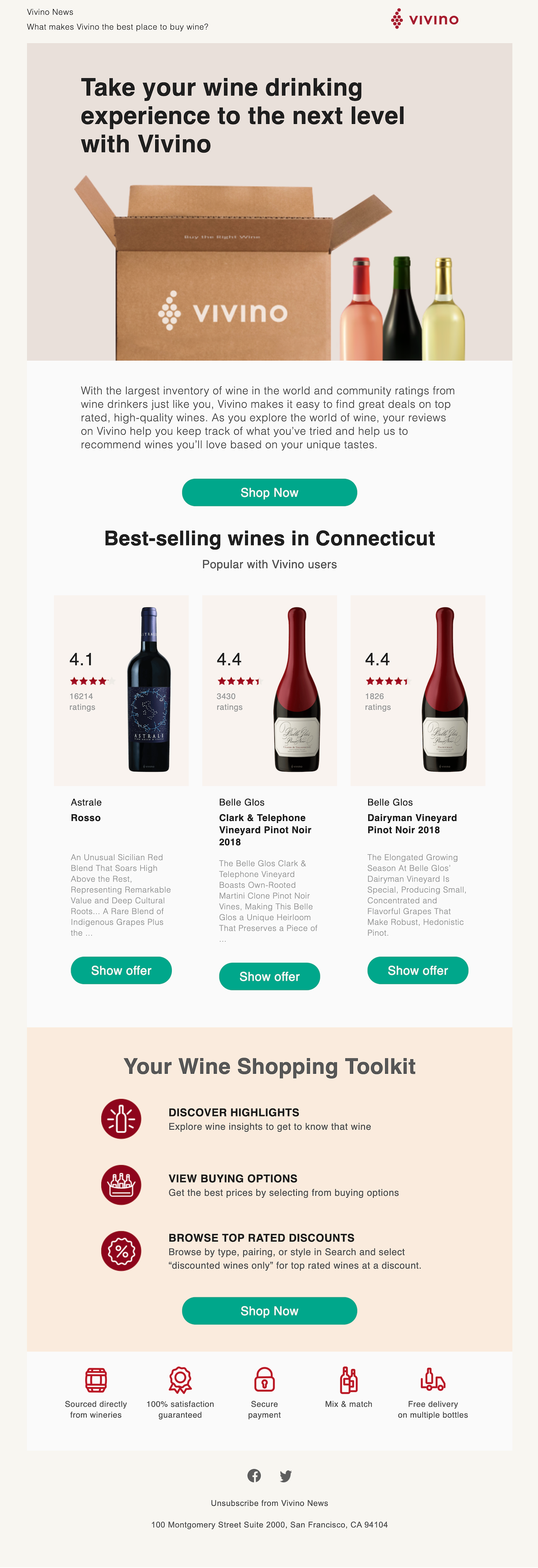
Task: Click the Free delivery hand truck icon
Action: [433, 1380]
